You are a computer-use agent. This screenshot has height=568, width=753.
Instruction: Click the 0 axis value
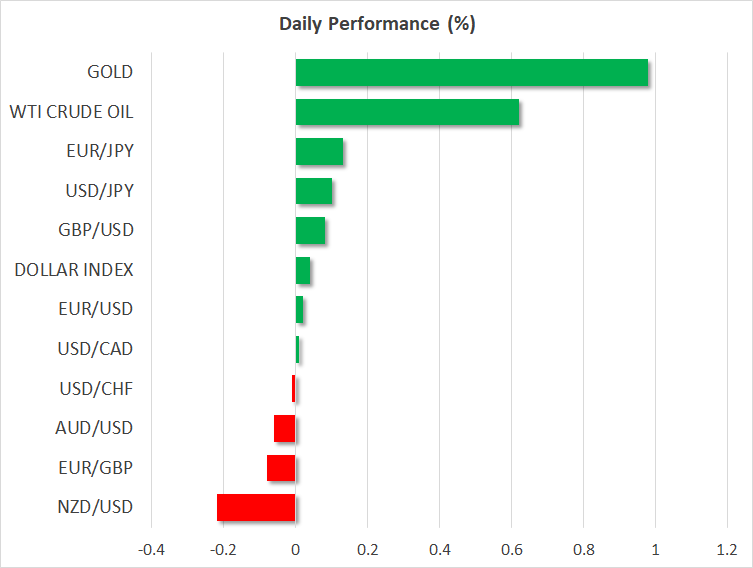pos(295,550)
